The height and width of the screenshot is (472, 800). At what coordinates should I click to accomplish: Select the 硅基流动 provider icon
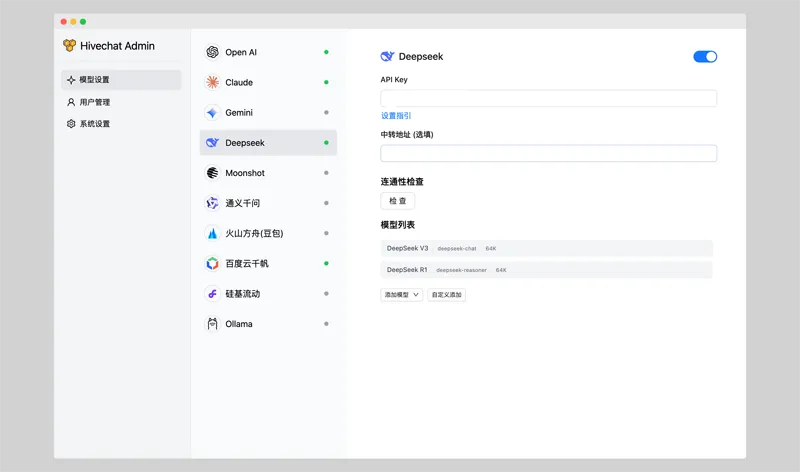pos(212,294)
